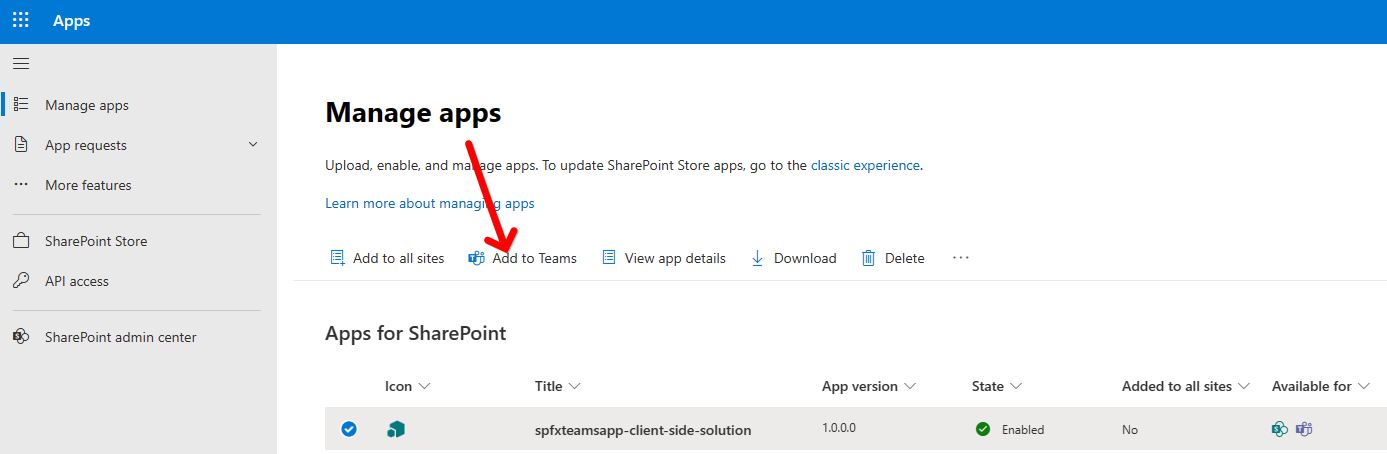Open the toolbar overflow ellipsis menu
1387x454 pixels.
pyautogui.click(x=961, y=258)
